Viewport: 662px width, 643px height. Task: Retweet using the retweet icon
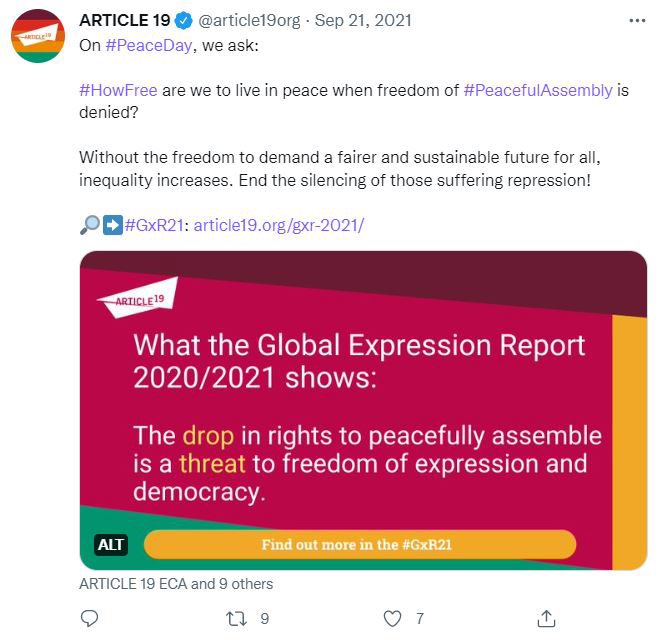[x=237, y=618]
